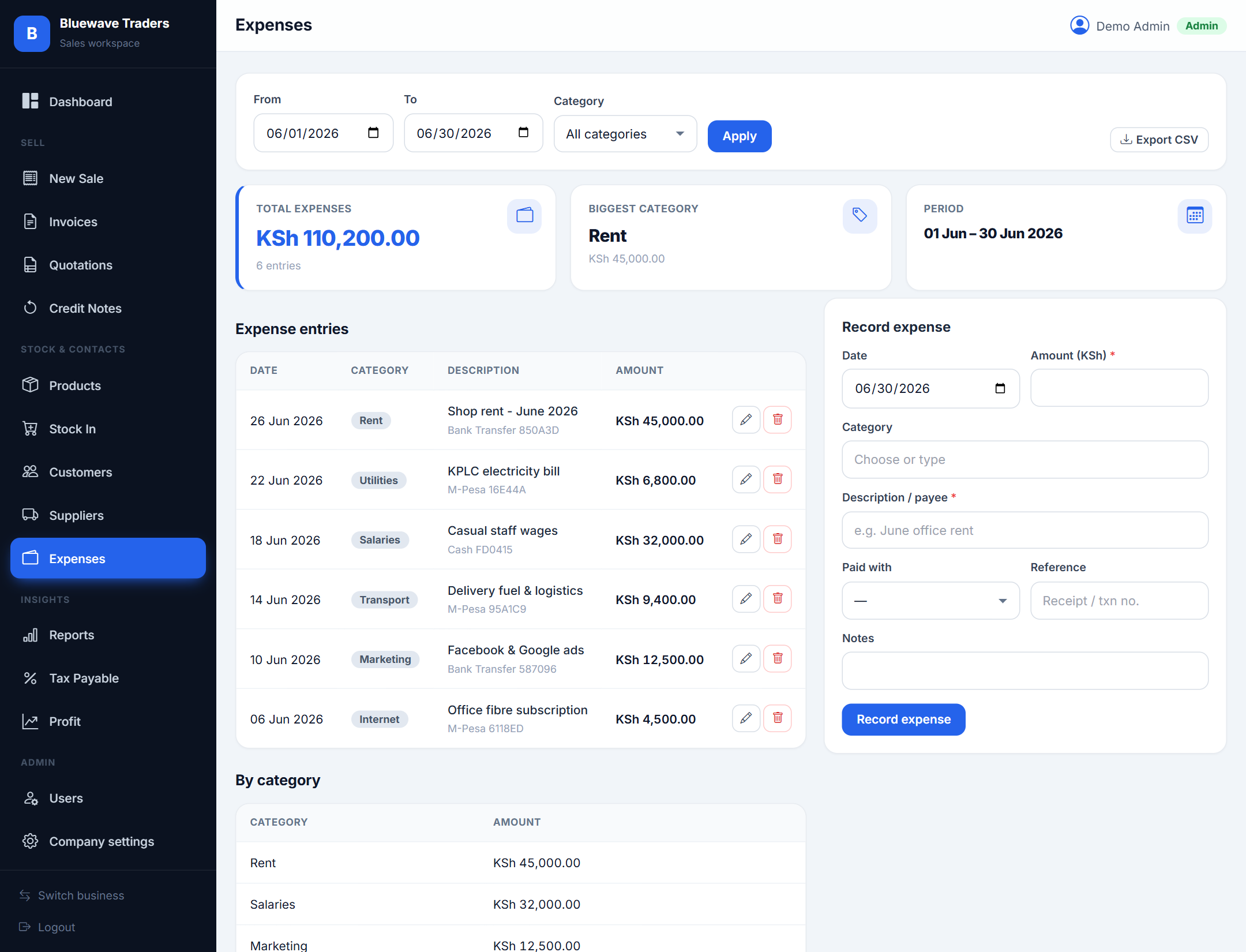The height and width of the screenshot is (952, 1246).
Task: Open the Category choose-or-type combo box
Action: [1025, 459]
